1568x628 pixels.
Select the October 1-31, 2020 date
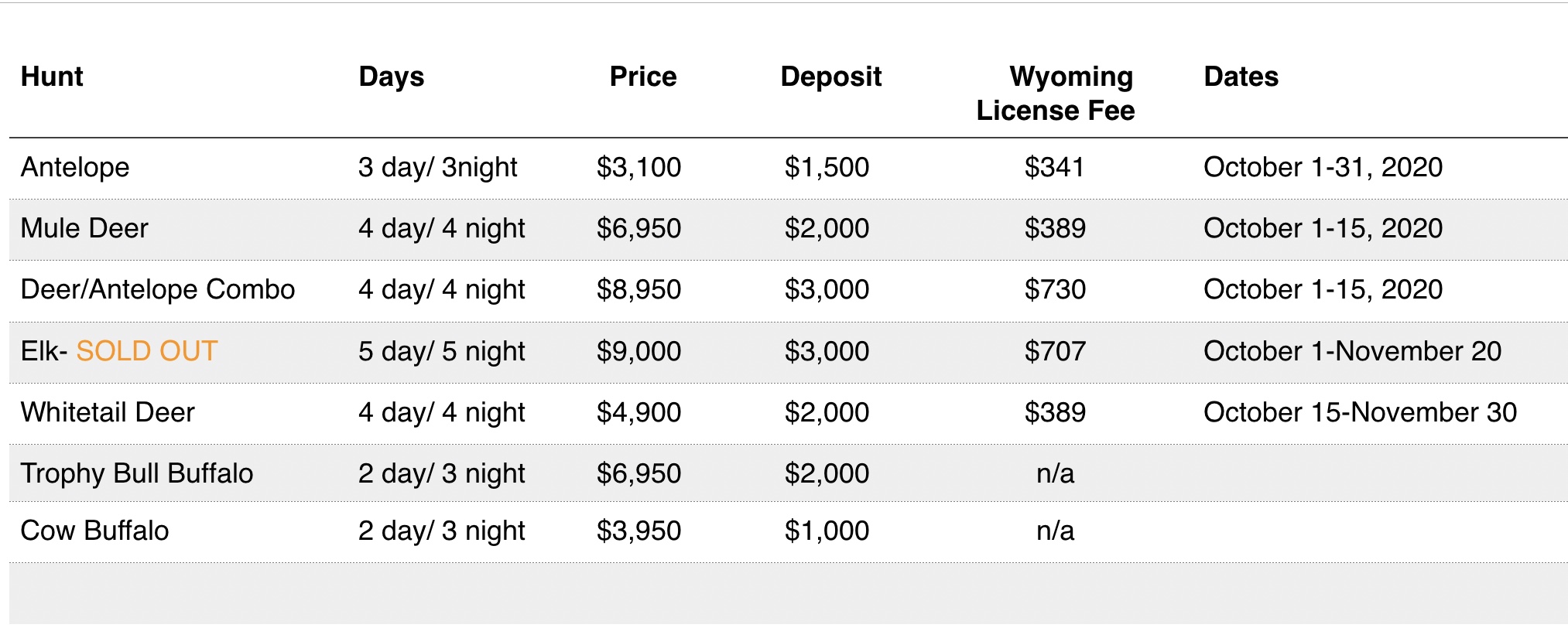tap(1323, 168)
